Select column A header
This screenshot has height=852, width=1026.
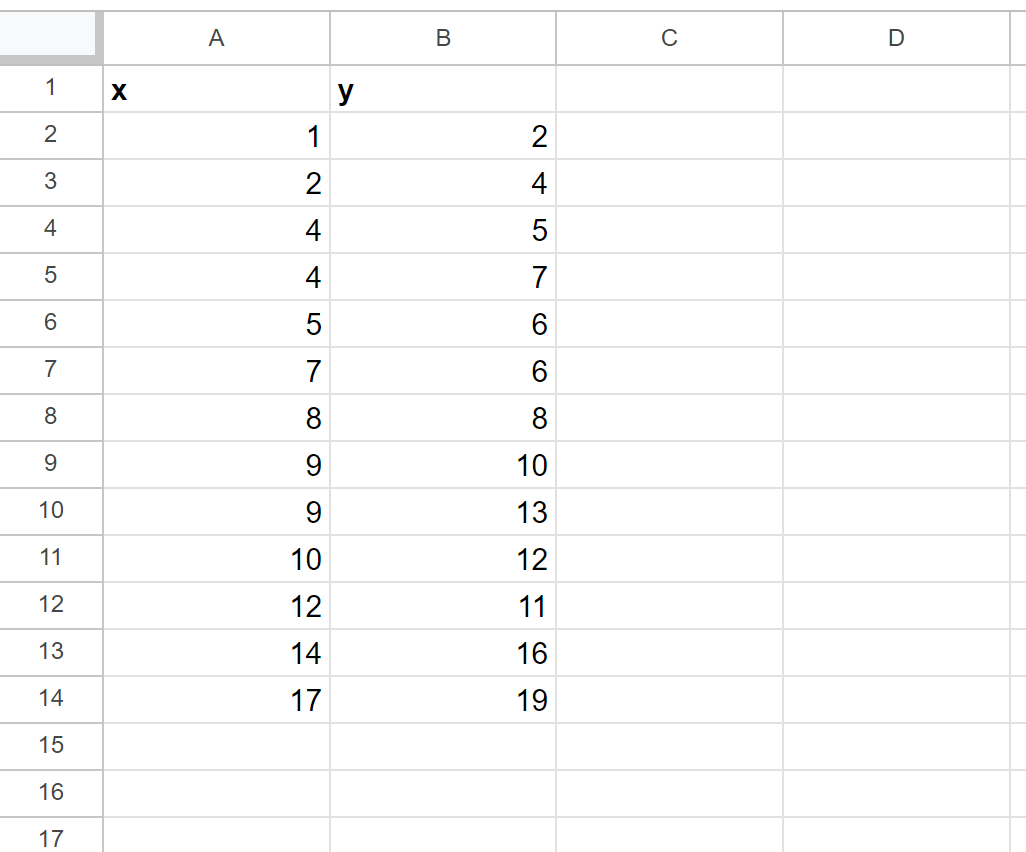coord(217,38)
